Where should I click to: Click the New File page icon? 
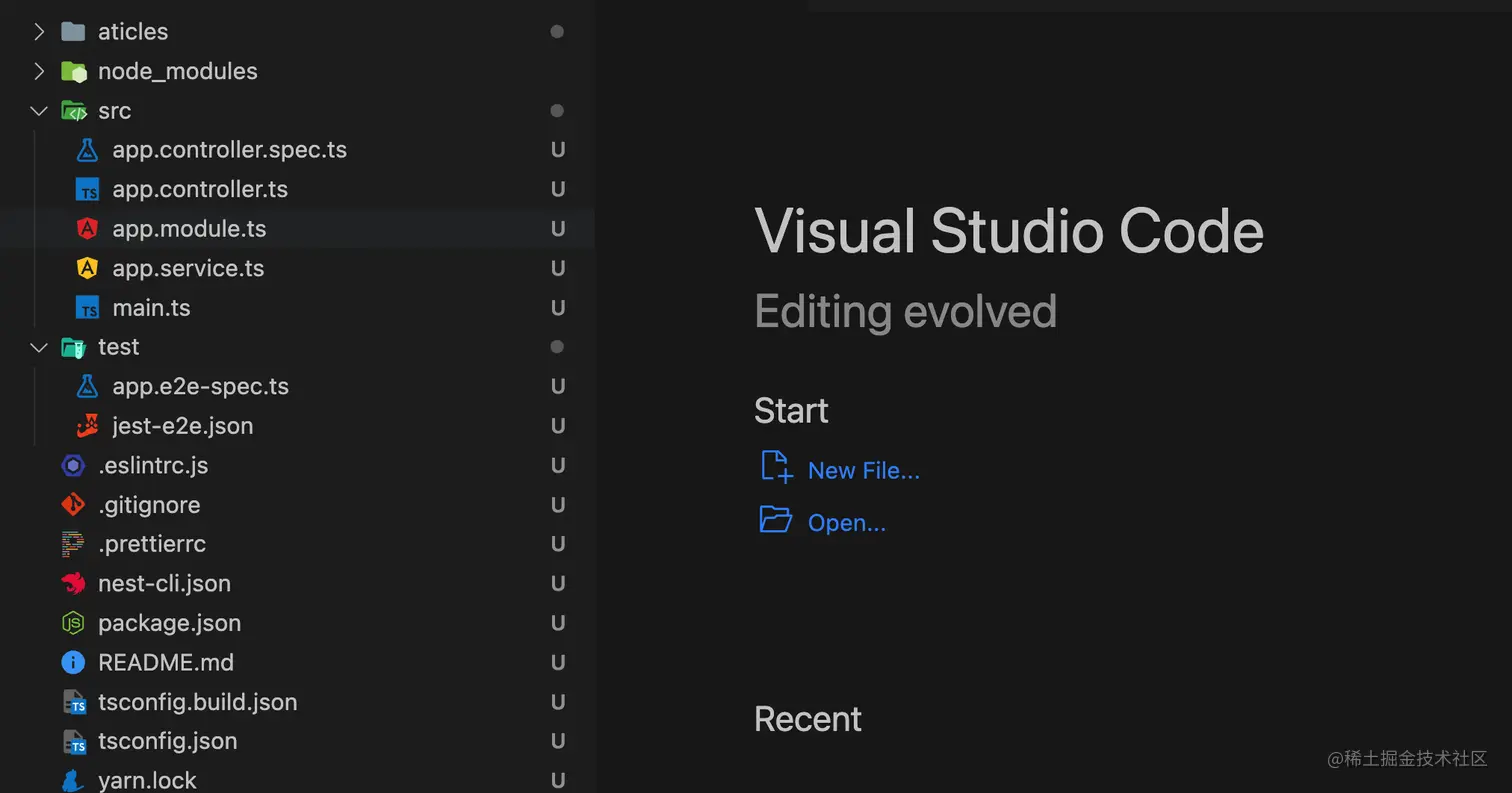point(776,467)
